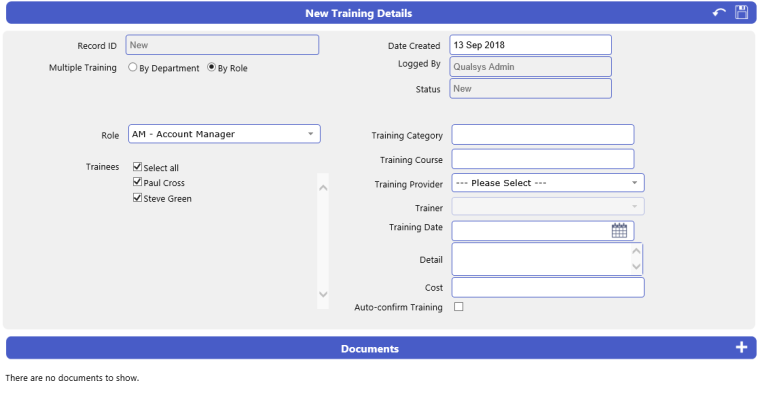The image size is (760, 400).
Task: Uncheck trainee Steve Green
Action: [x=137, y=197]
